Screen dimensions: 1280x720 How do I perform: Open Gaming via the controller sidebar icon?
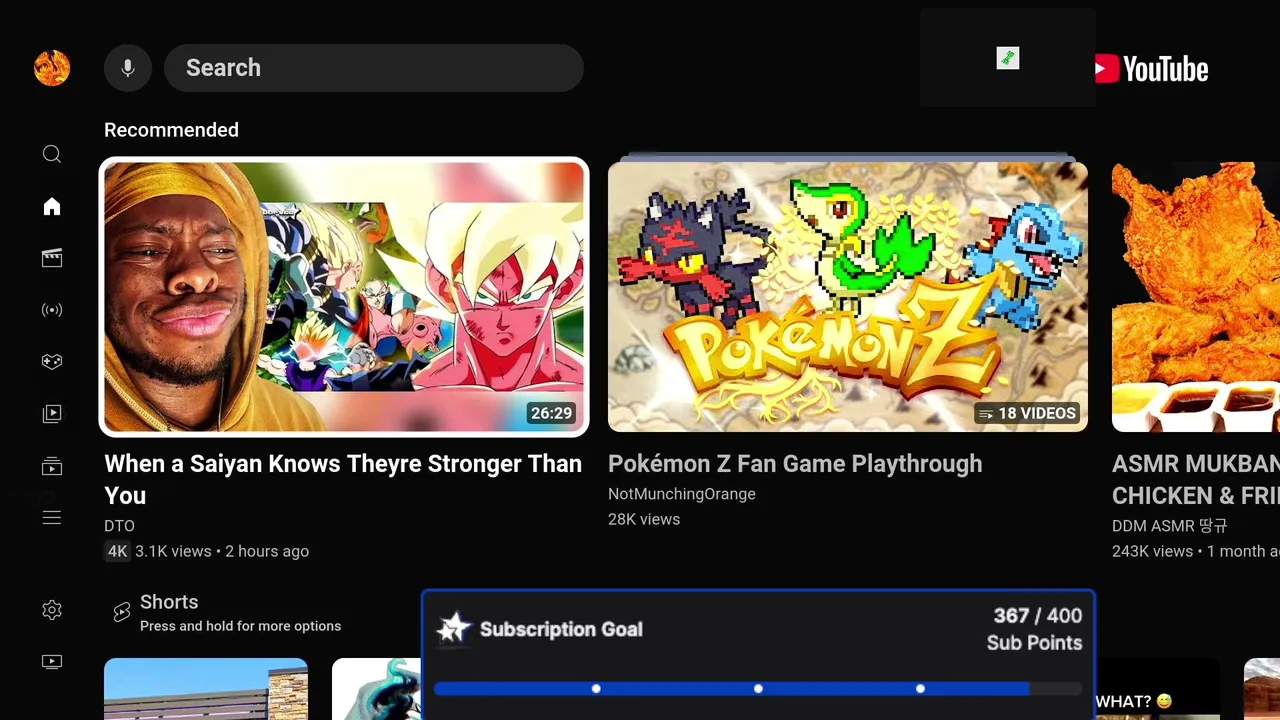pos(52,362)
